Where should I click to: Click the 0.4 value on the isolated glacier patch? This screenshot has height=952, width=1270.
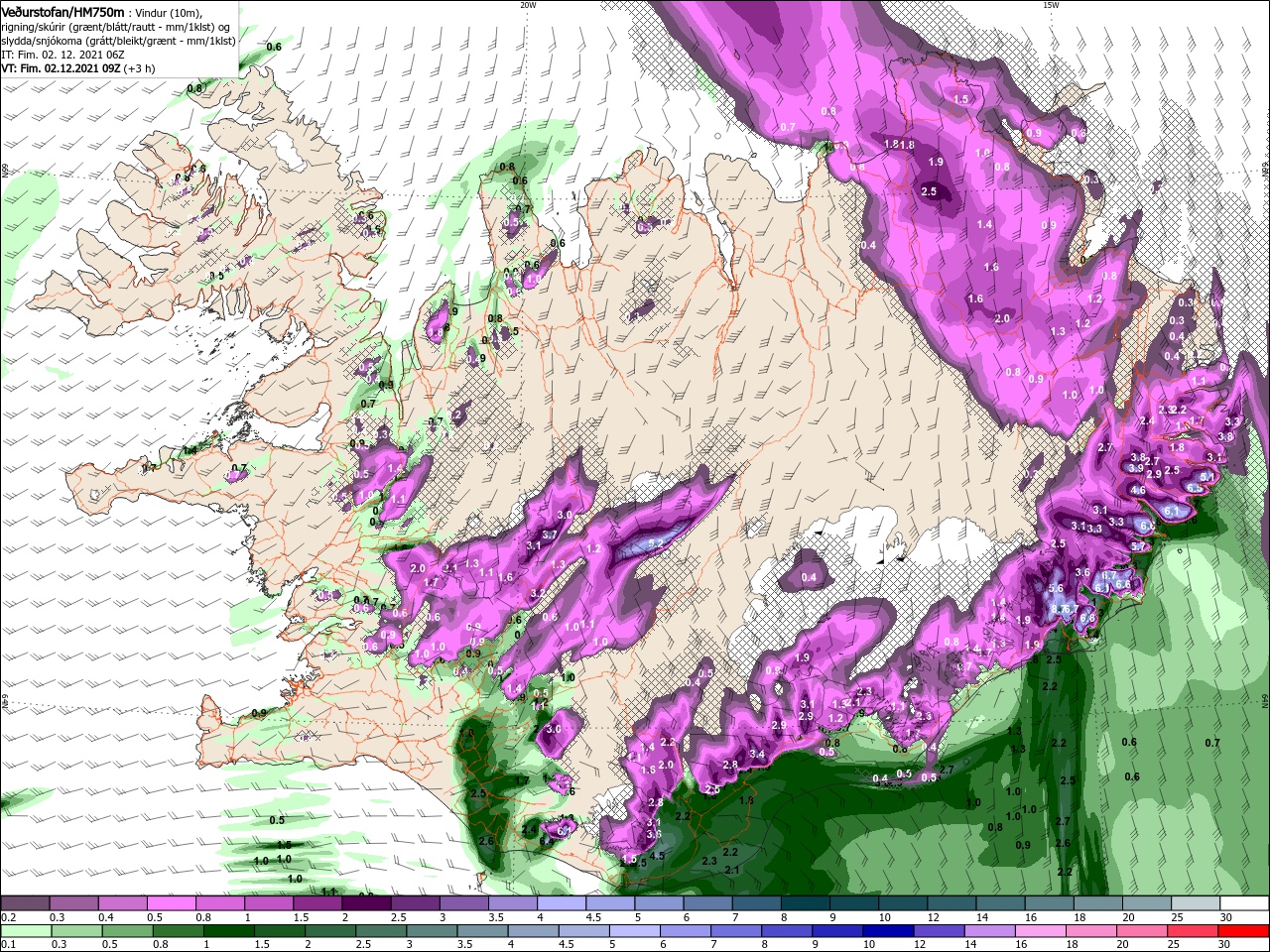tap(809, 578)
